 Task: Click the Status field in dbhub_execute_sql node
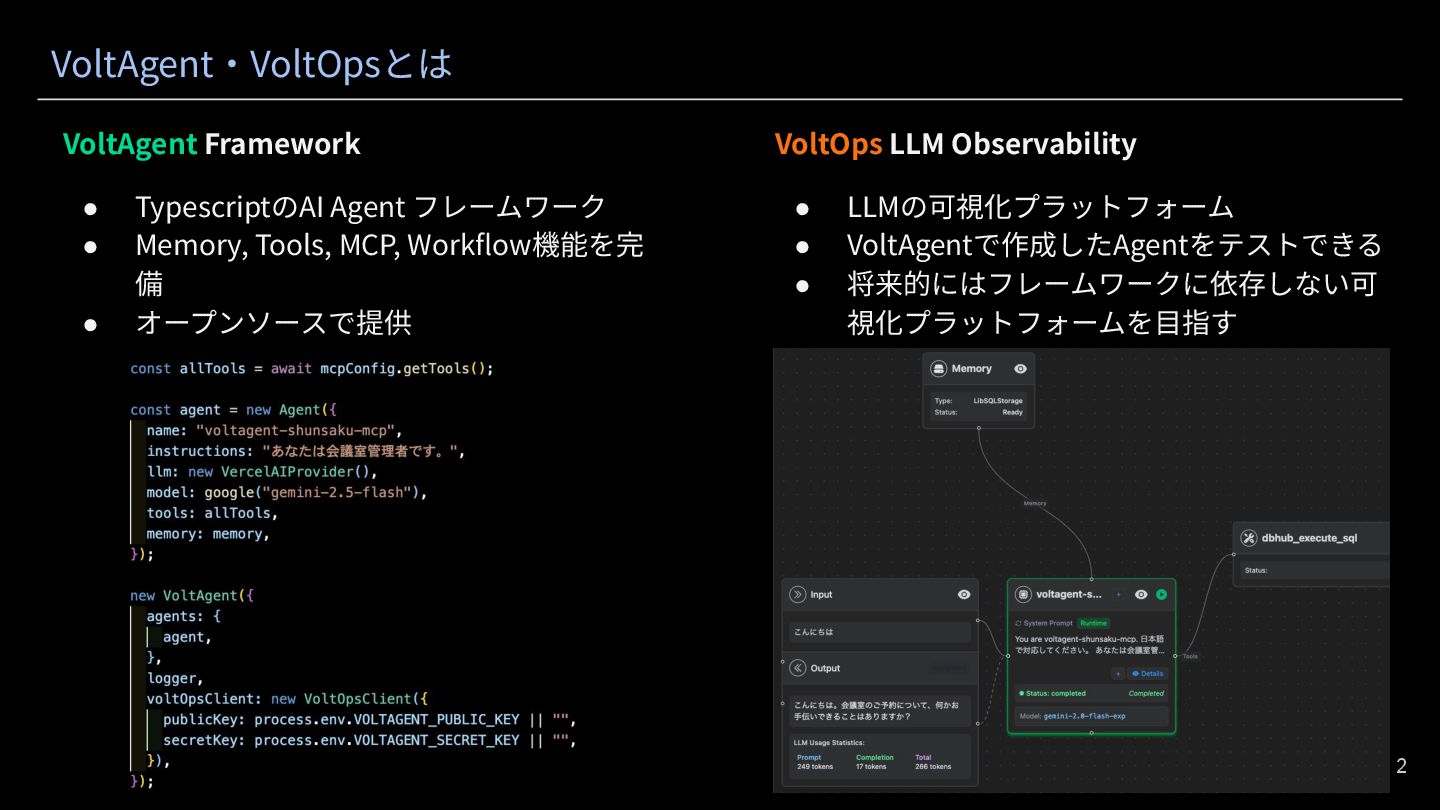pos(1314,571)
